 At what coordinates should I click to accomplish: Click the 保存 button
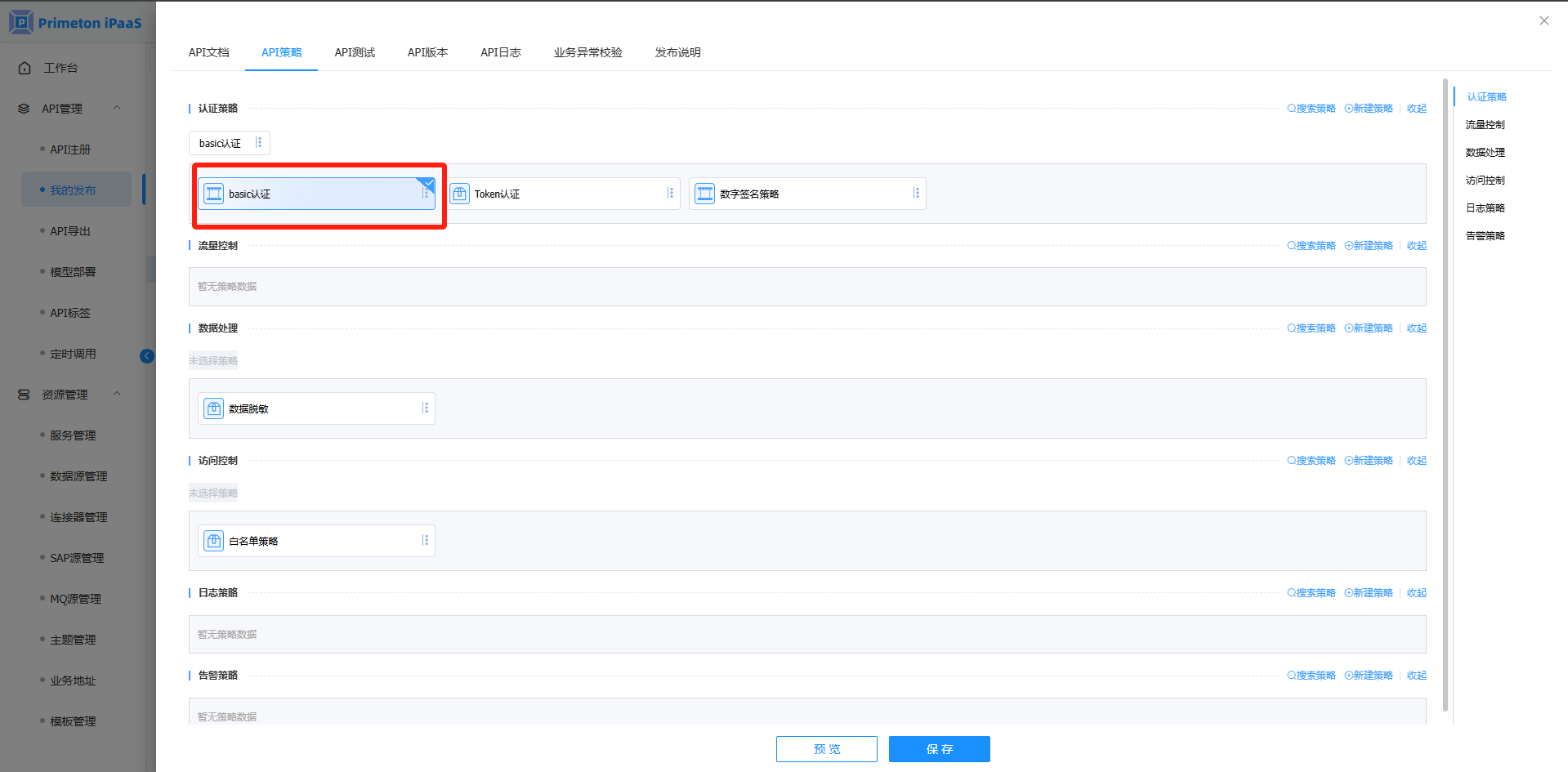(939, 749)
